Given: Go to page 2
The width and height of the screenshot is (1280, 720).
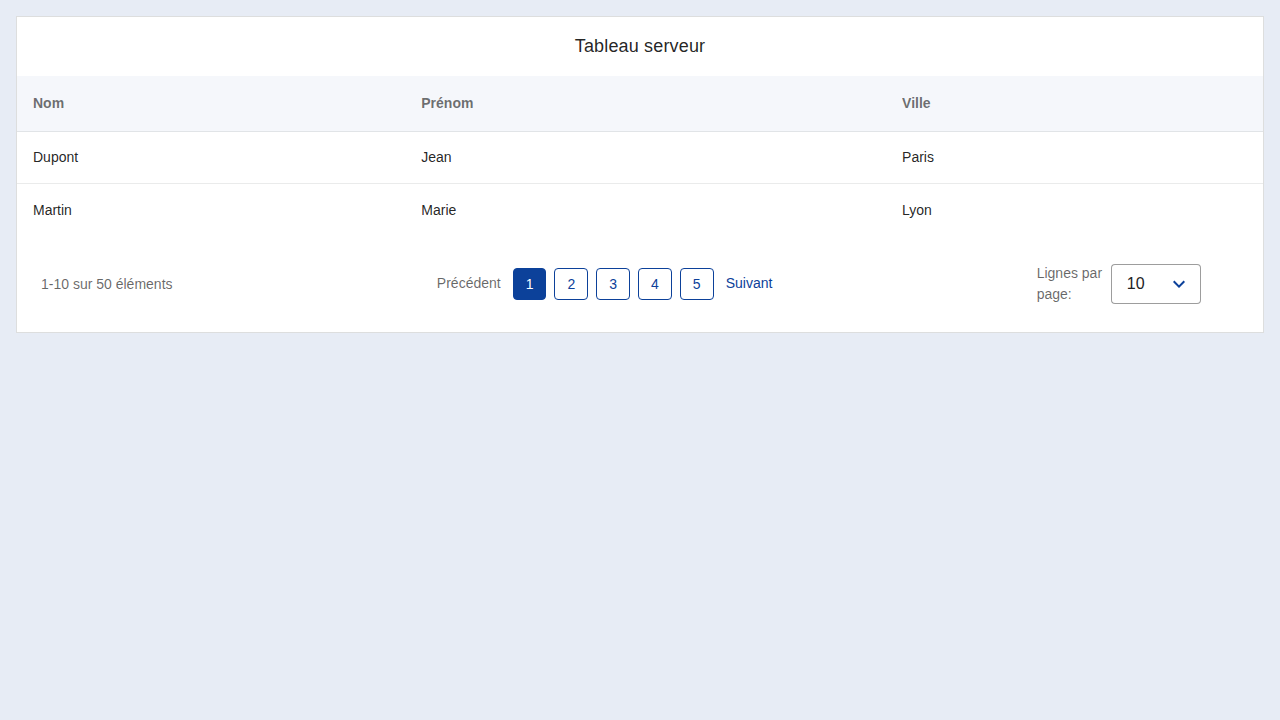Looking at the screenshot, I should pos(571,284).
